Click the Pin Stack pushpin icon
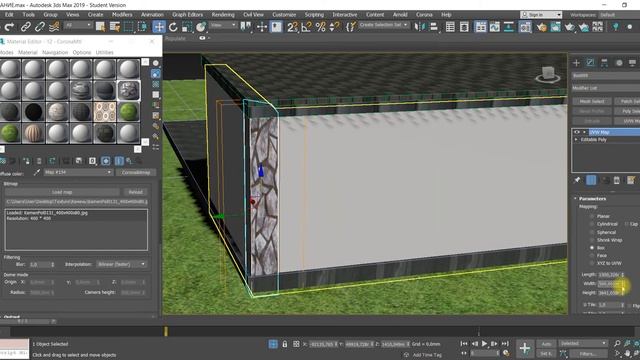This screenshot has width=640, height=360. tap(577, 180)
